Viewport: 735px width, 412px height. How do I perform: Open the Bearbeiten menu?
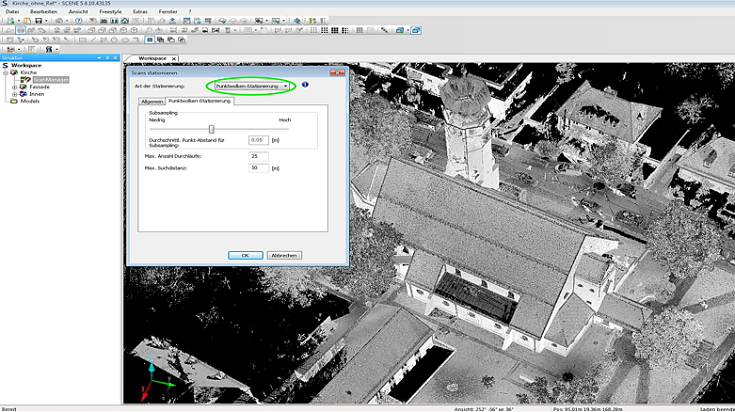[x=44, y=11]
